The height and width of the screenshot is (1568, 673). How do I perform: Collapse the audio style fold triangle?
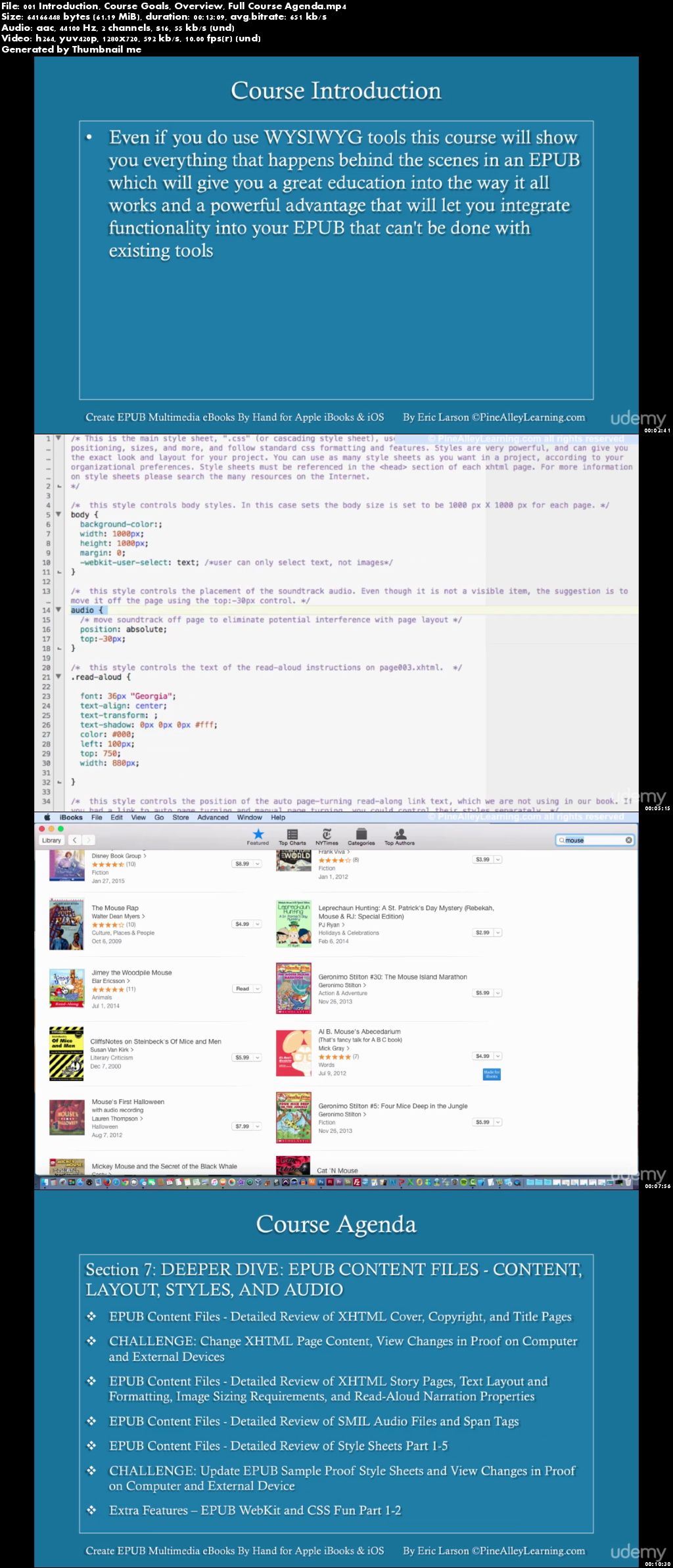tap(58, 610)
